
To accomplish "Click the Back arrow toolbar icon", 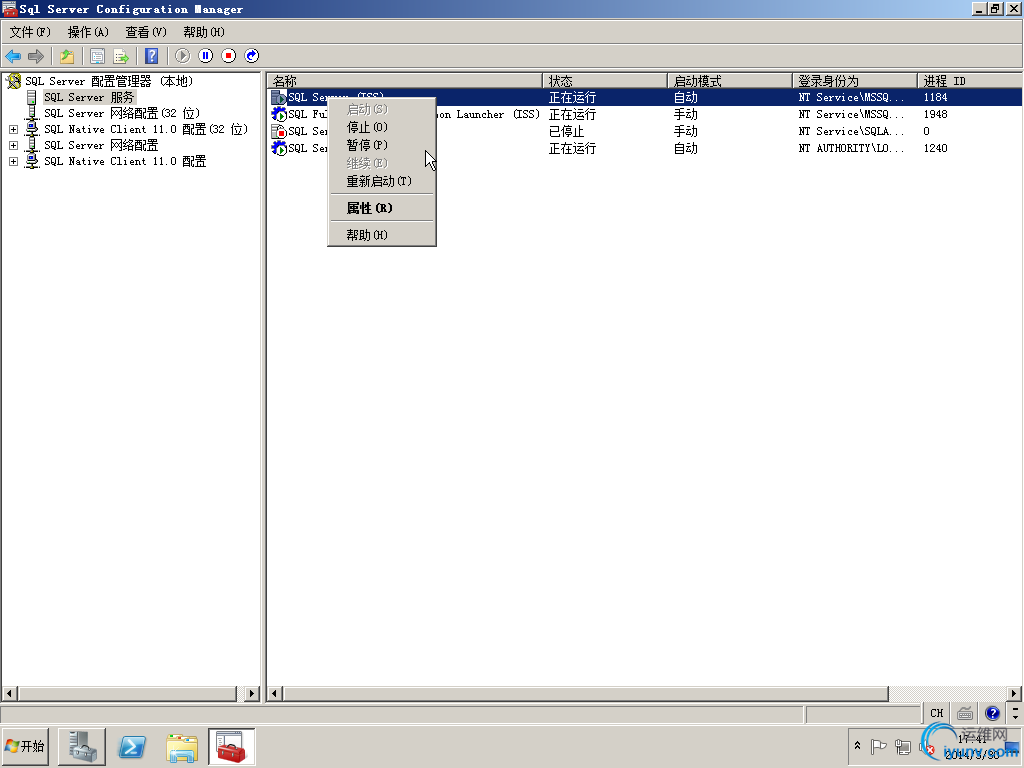I will 13,56.
